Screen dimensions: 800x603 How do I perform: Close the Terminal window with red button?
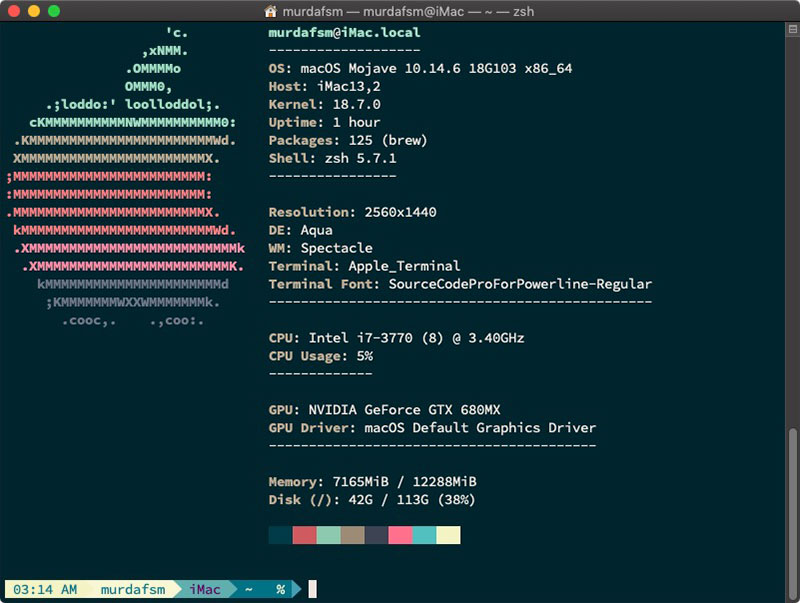click(14, 11)
